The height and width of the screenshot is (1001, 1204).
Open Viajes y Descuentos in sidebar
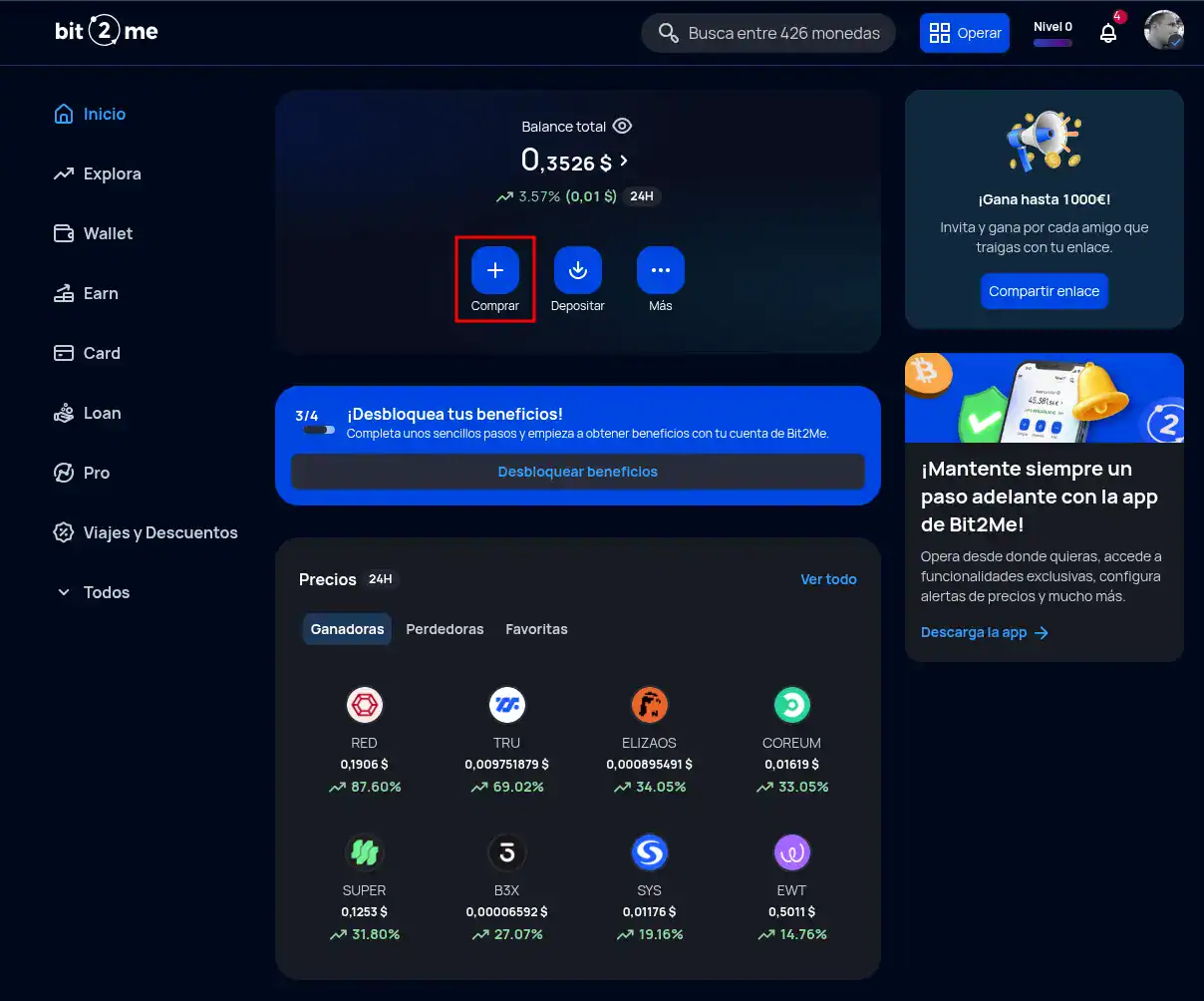tap(146, 532)
